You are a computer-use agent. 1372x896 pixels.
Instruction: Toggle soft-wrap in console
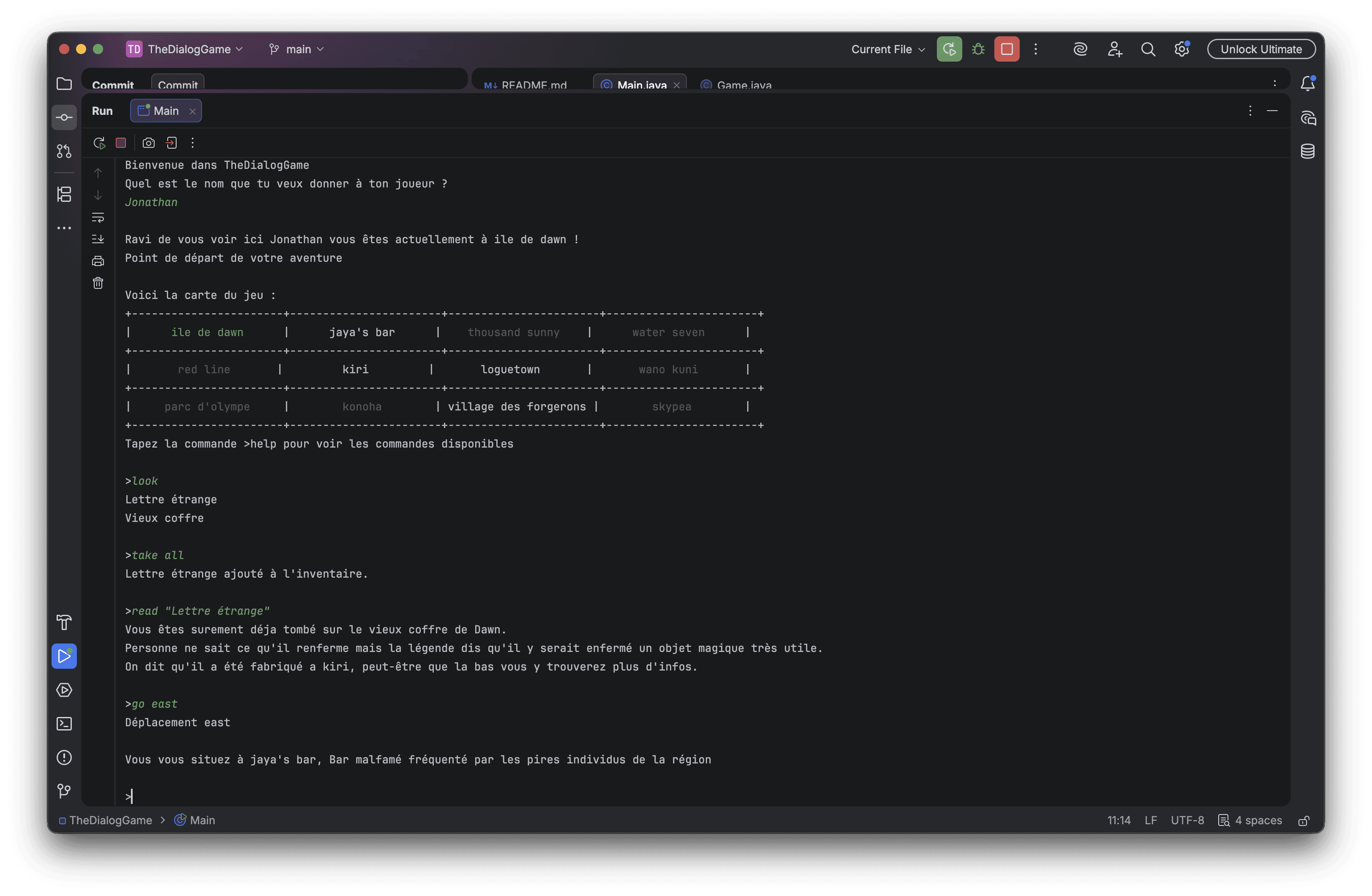(x=98, y=217)
